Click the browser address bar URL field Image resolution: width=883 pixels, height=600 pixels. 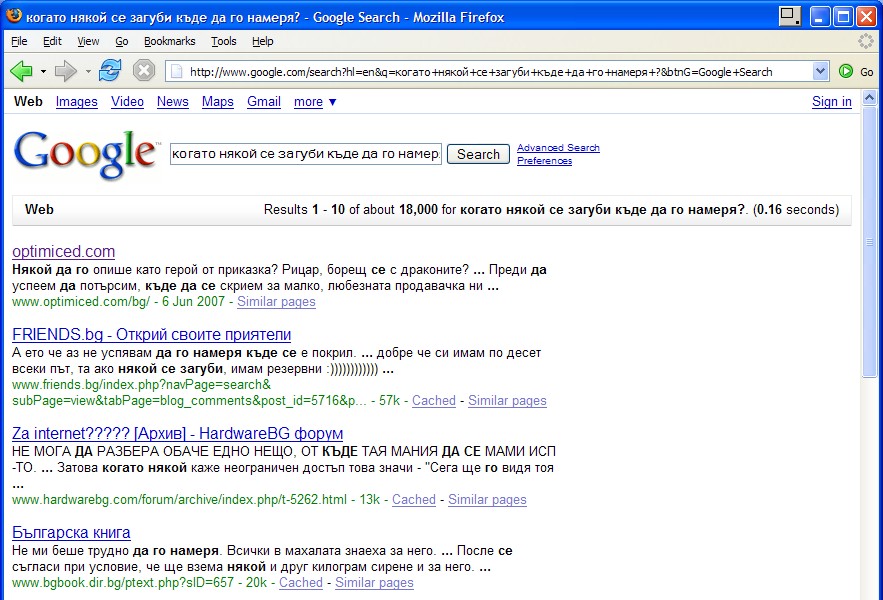coord(498,72)
